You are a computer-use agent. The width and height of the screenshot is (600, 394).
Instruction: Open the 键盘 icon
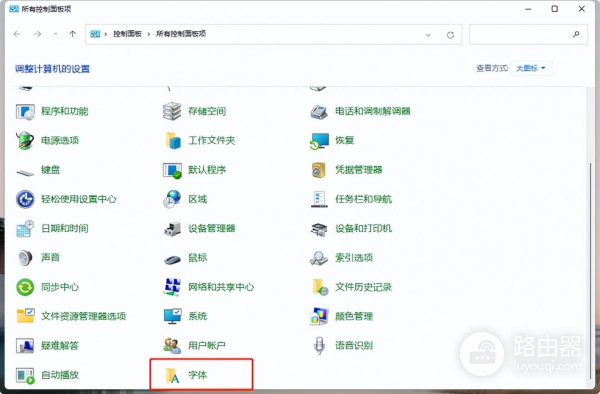(25, 172)
